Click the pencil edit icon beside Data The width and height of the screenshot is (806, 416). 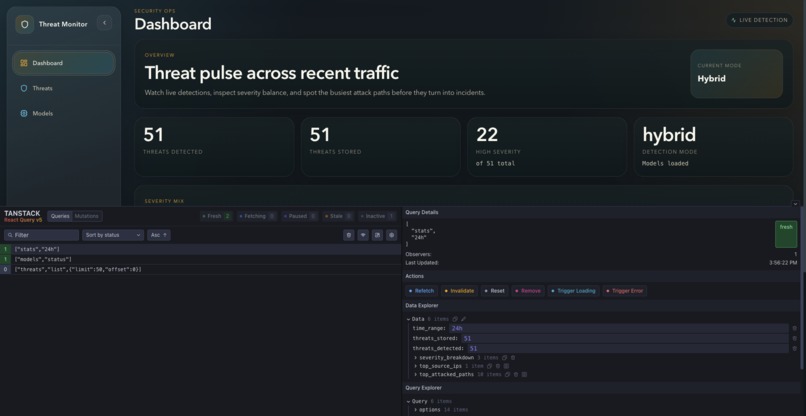coord(463,319)
